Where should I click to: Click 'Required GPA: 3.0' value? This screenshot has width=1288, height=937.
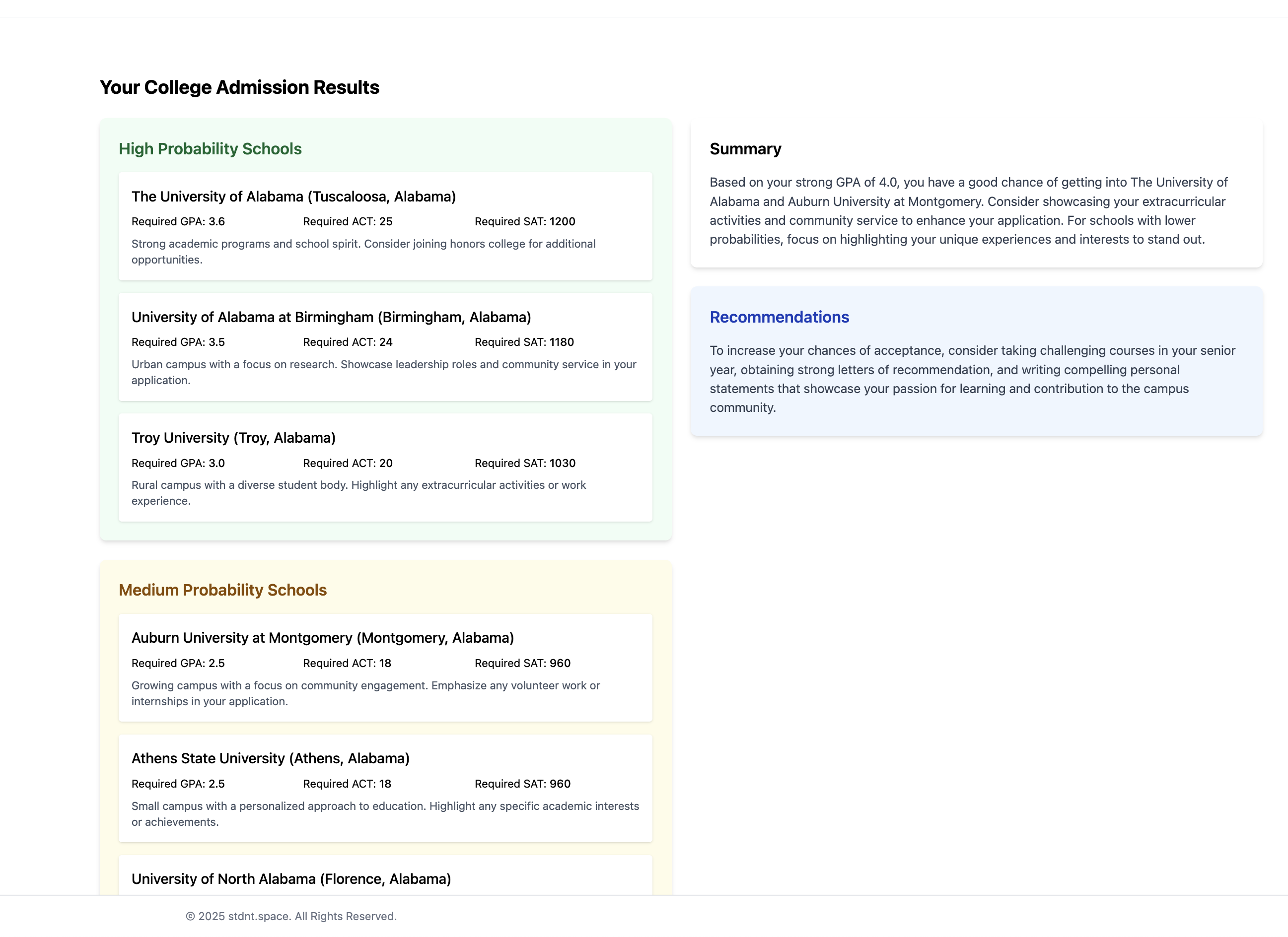tap(178, 463)
